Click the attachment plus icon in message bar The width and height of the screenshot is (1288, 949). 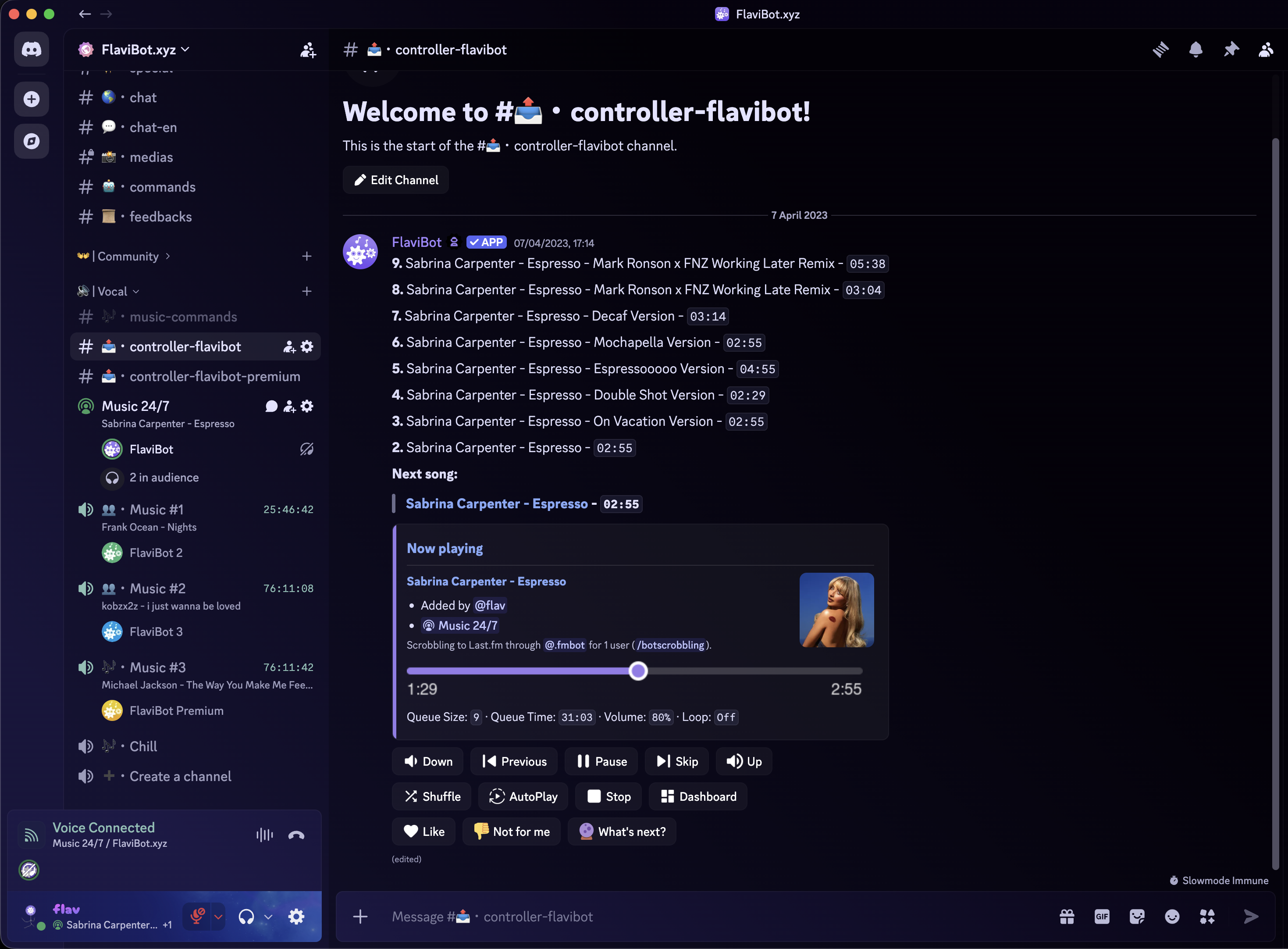360,916
